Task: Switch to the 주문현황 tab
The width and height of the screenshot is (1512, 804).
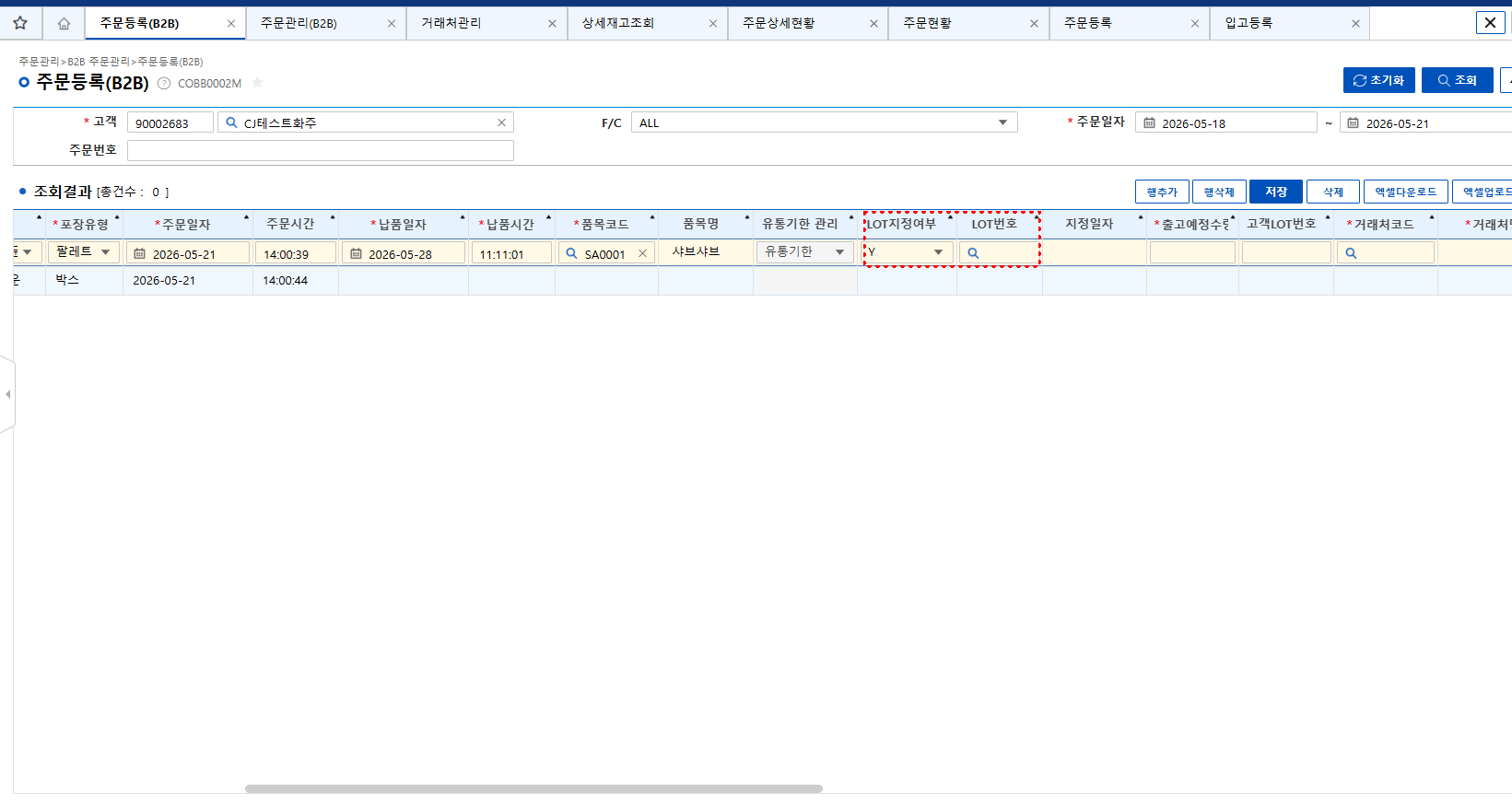Action: 928,23
